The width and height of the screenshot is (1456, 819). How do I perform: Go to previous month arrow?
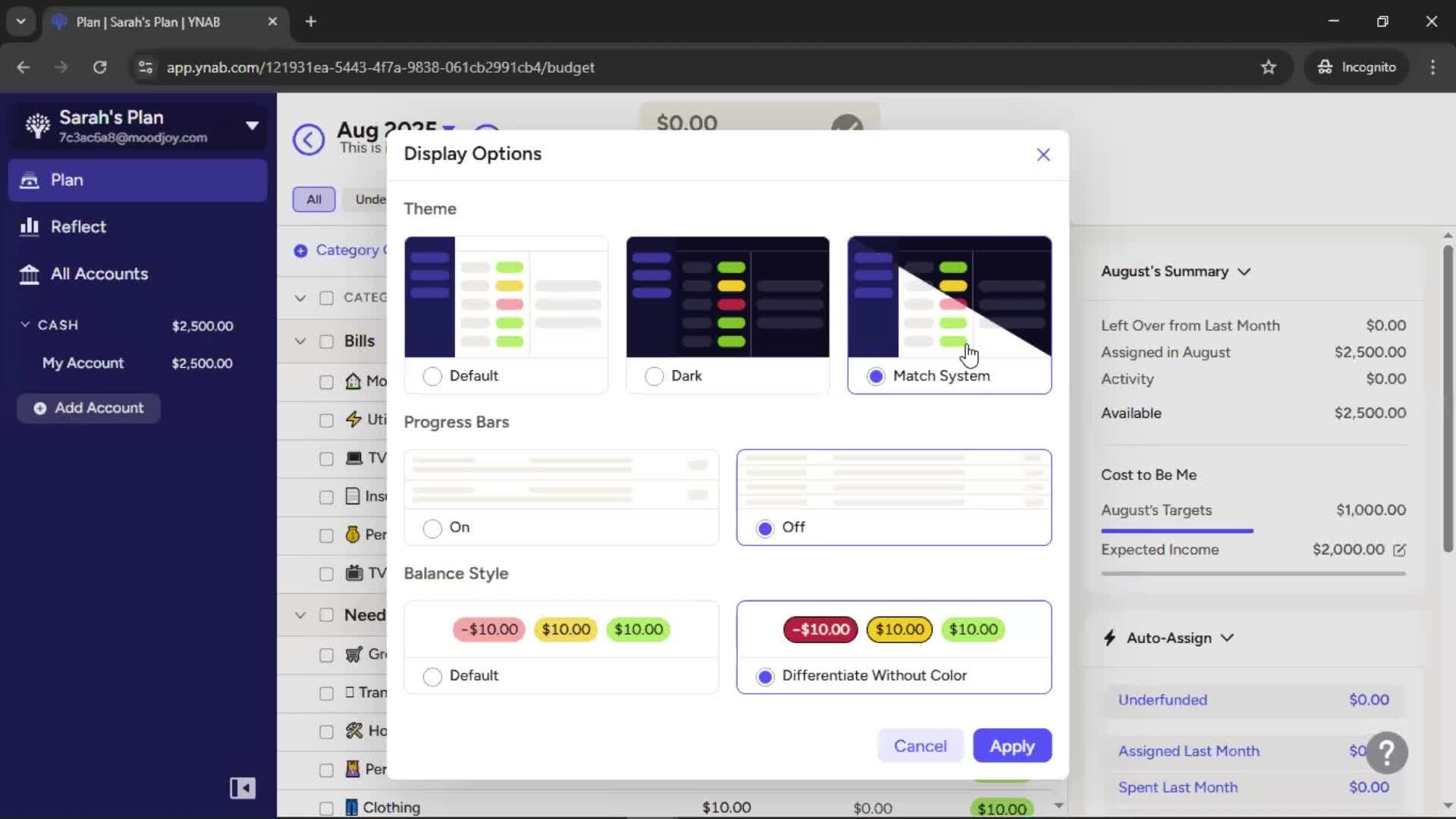[x=309, y=140]
